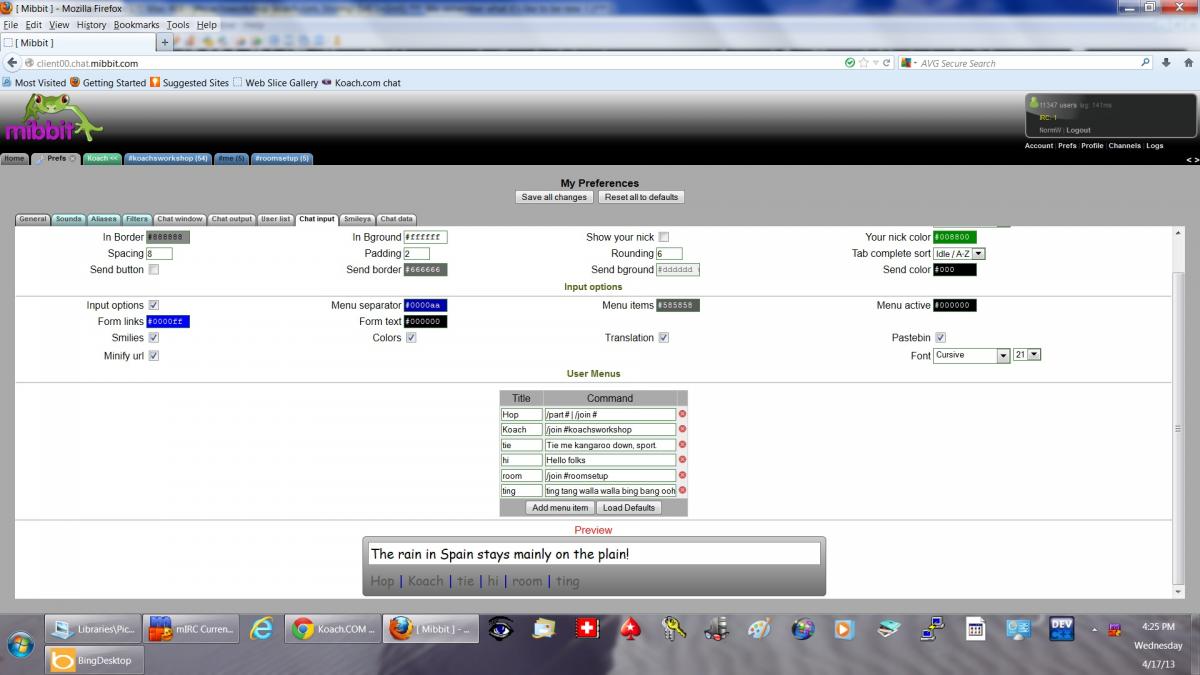The width and height of the screenshot is (1200, 675).
Task: Click the preview text input box
Action: coord(594,553)
